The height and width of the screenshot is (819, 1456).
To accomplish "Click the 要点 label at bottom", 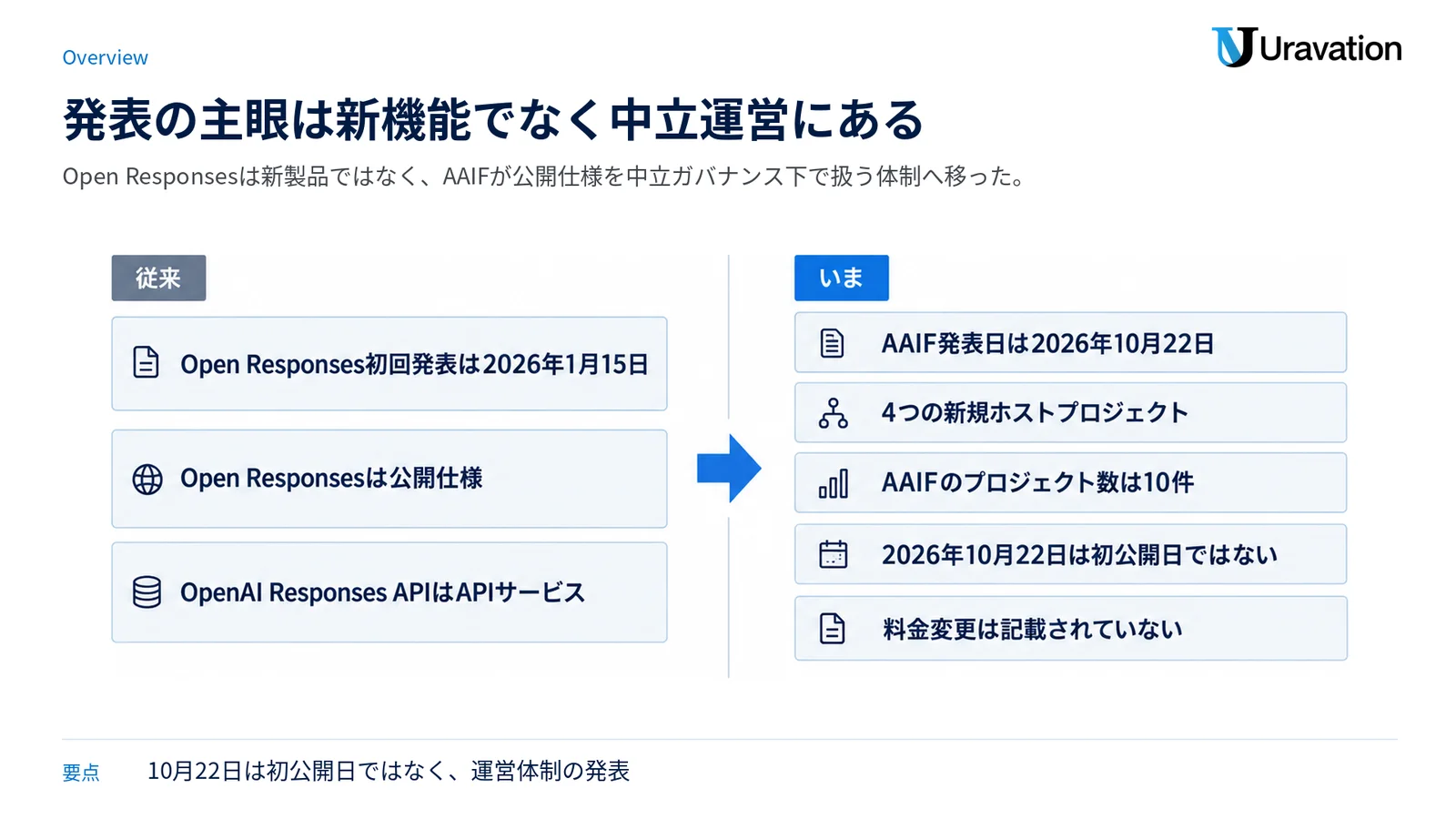I will coord(81,773).
